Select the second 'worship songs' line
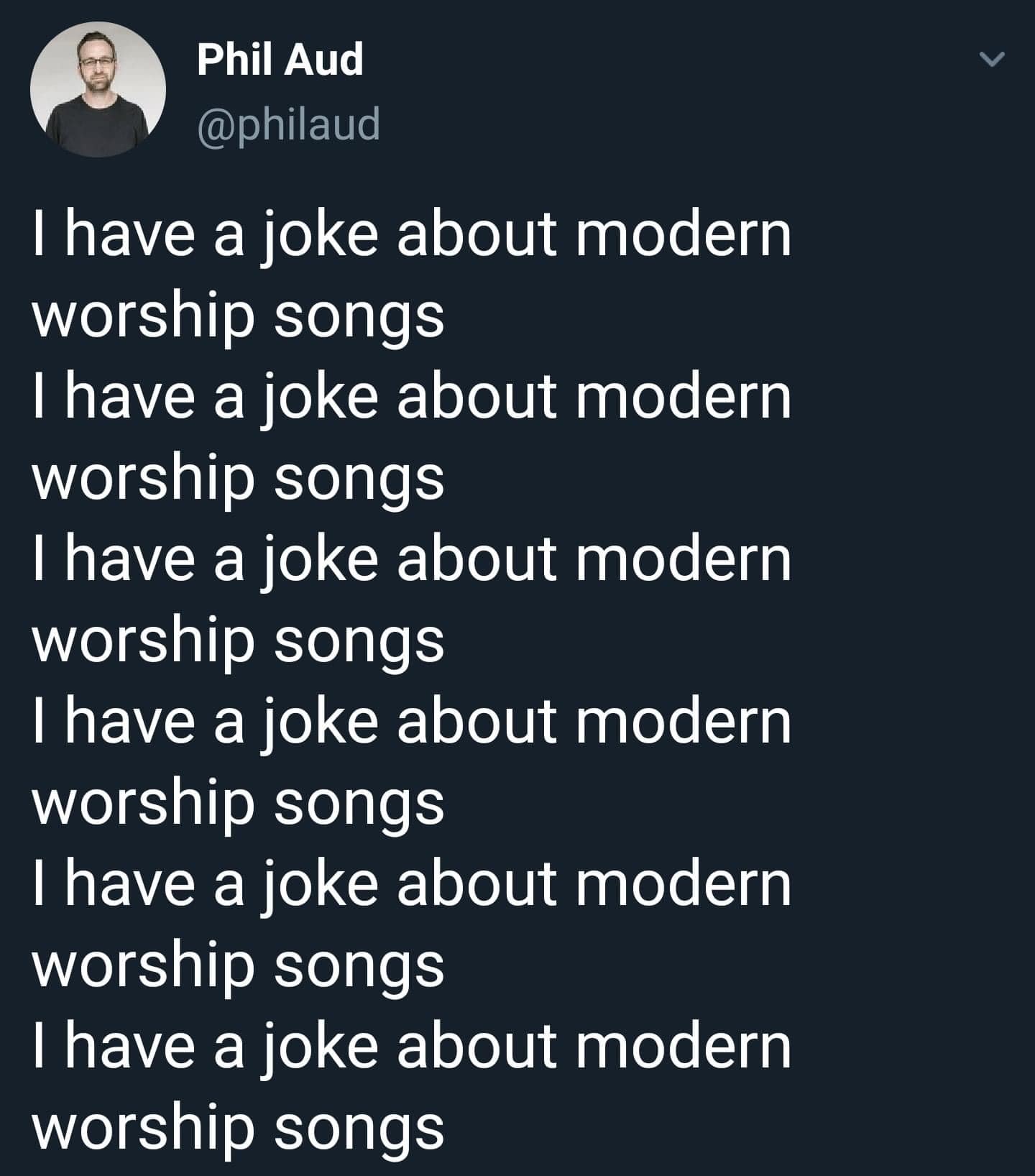 tap(239, 479)
